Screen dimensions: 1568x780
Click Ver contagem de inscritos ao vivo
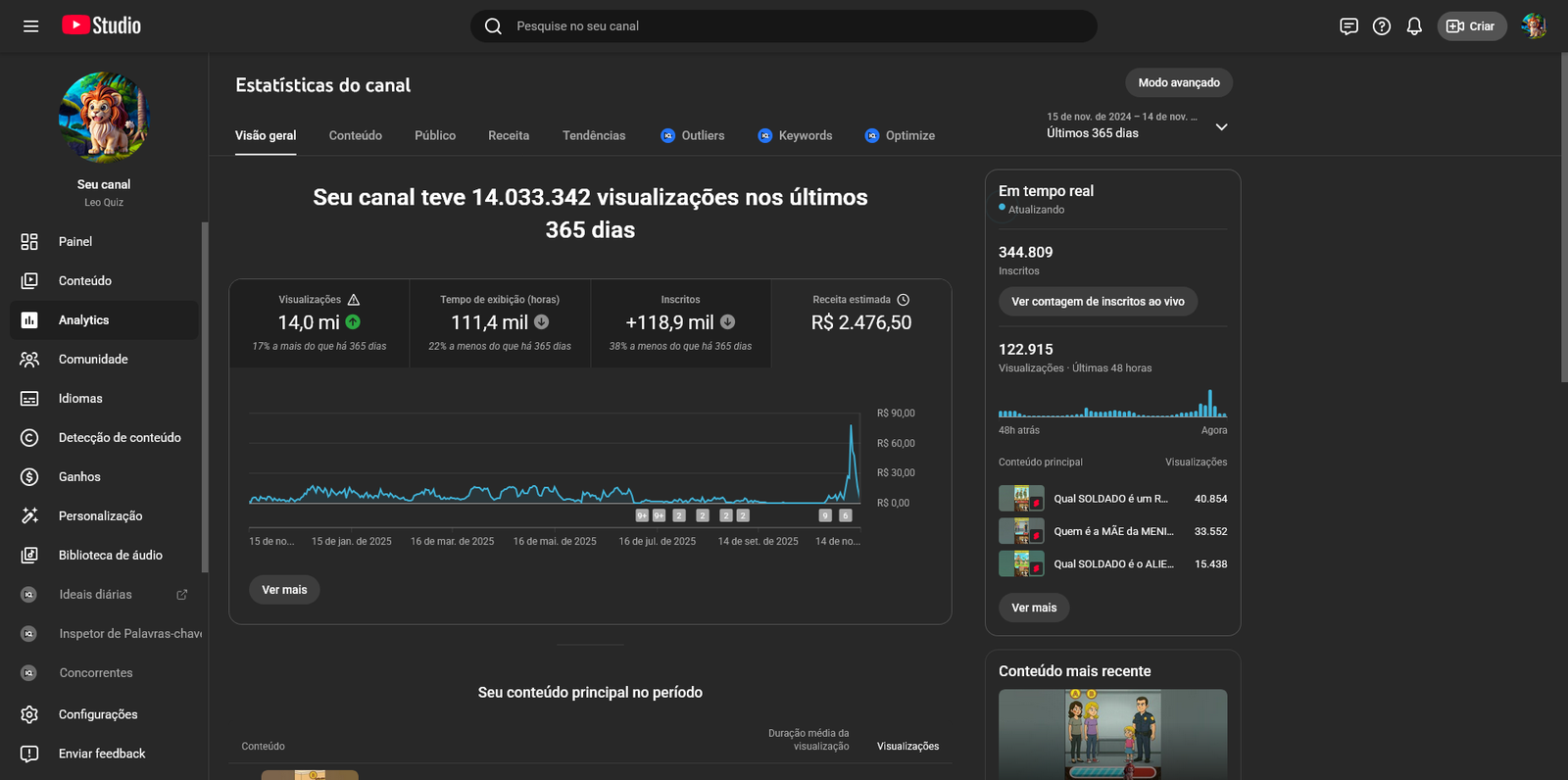click(x=1098, y=302)
